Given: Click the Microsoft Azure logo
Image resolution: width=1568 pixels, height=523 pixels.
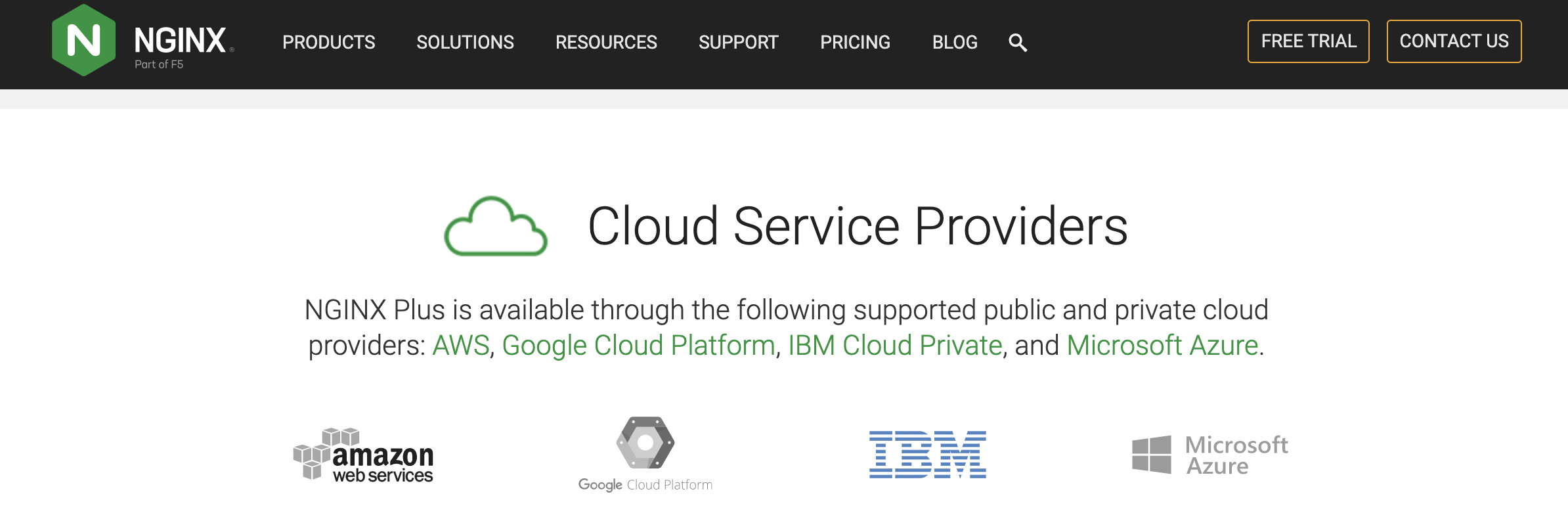Looking at the screenshot, I should coord(1210,455).
